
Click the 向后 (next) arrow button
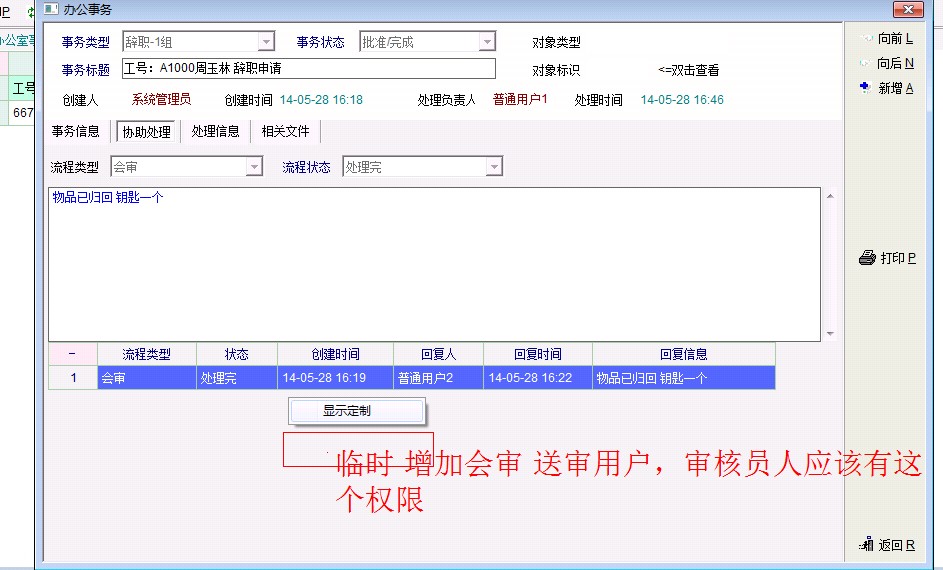(886, 63)
